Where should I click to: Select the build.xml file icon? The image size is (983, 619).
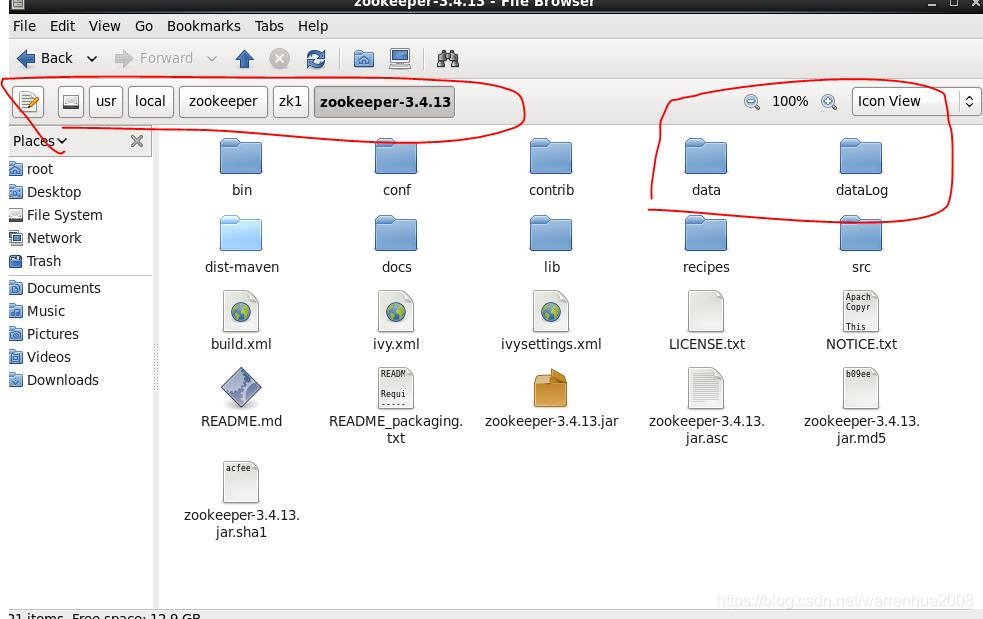click(x=241, y=311)
